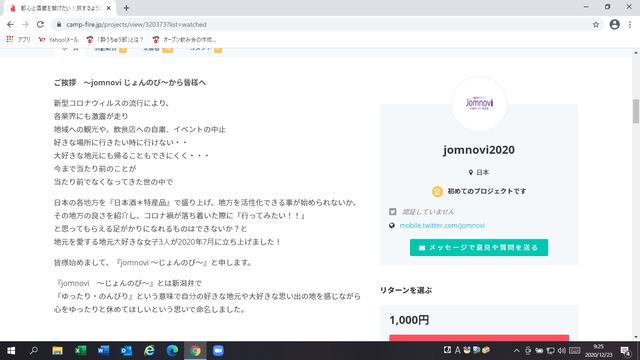Launch Outlook from the taskbar
The height and width of the screenshot is (360, 640).
pos(126,351)
